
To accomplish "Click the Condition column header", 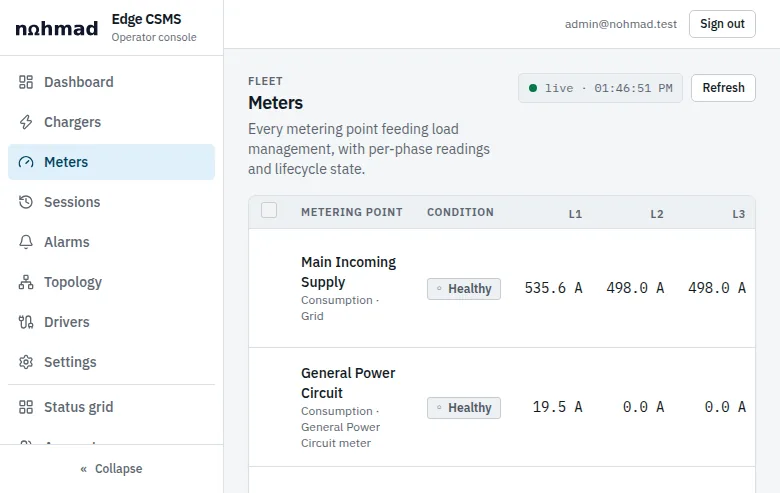I will 460,212.
